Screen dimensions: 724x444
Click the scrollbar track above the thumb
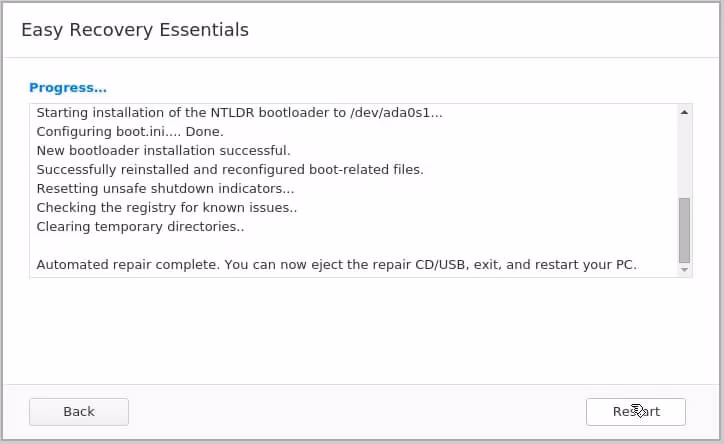point(684,155)
